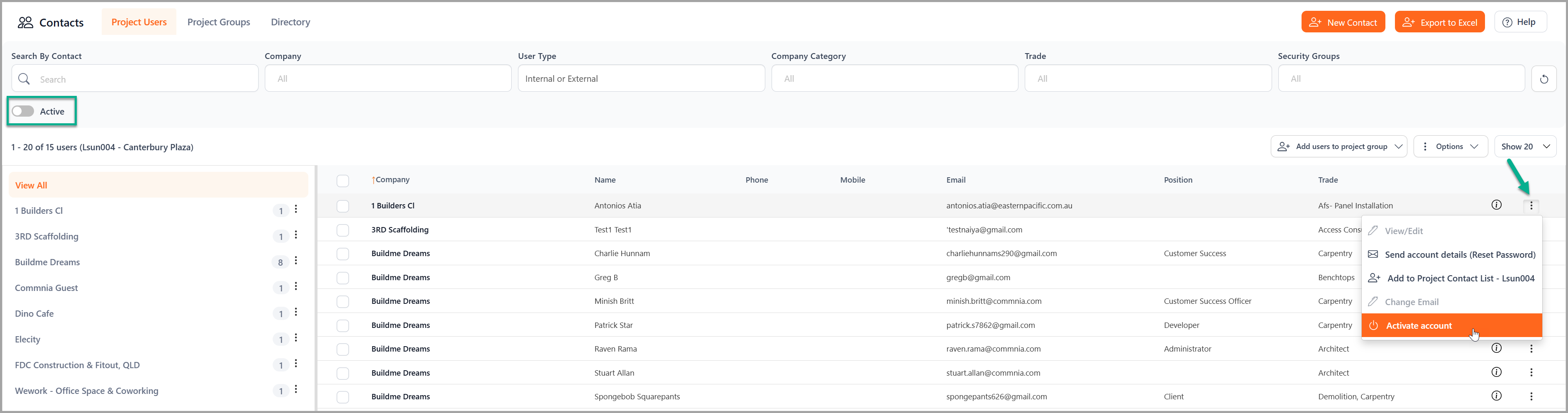
Task: Open kebab menu for Buildme Dreams company
Action: pyautogui.click(x=296, y=261)
